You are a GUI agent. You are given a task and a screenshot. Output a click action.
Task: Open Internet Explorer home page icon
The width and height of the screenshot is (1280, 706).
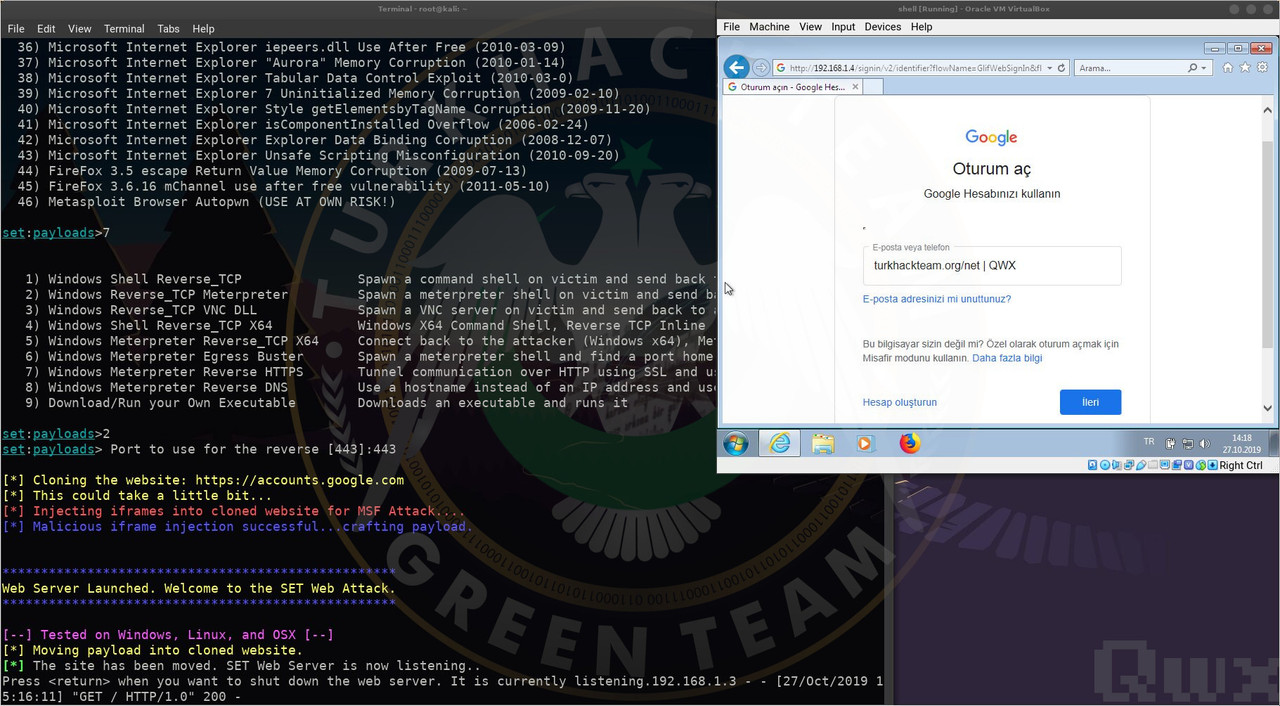tap(1228, 68)
